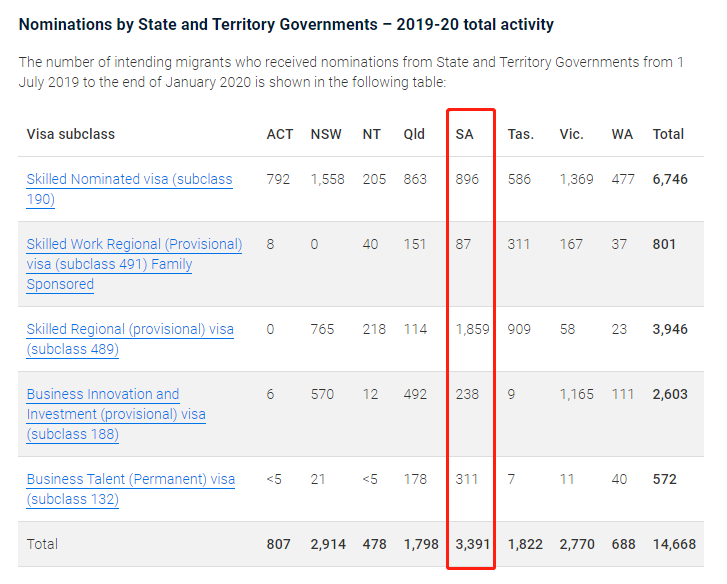This screenshot has height=584, width=727.
Task: Click the row total 801
Action: click(664, 244)
